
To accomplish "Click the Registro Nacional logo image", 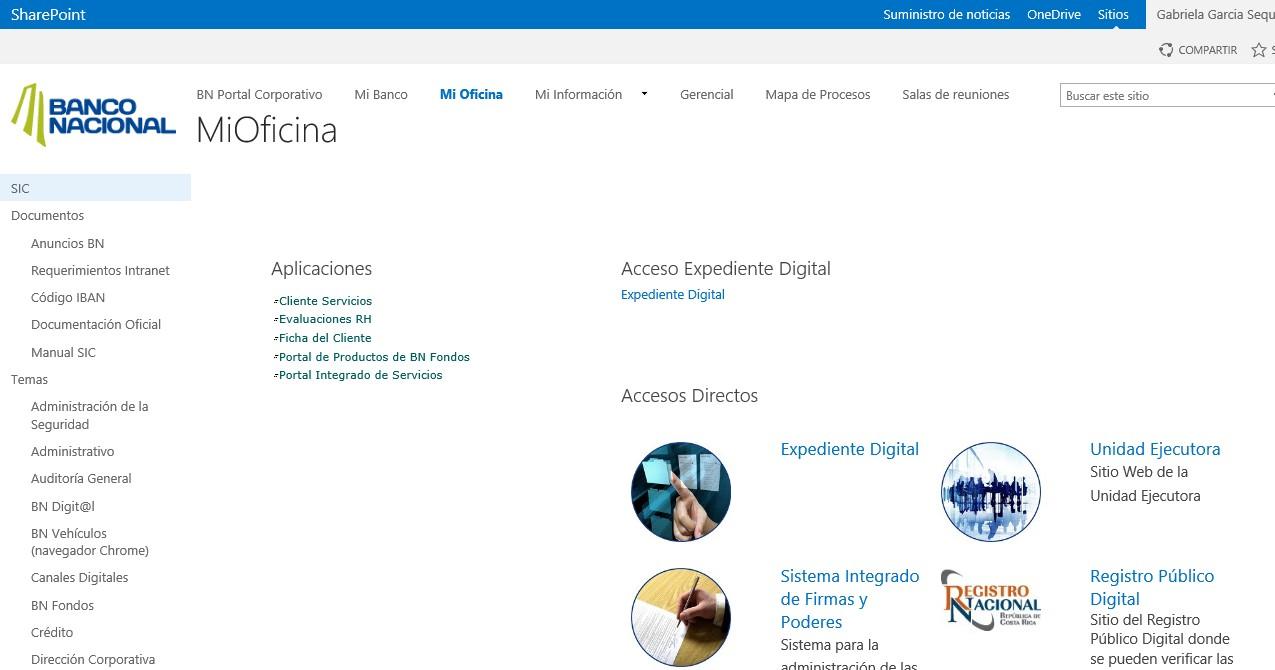I will tap(991, 599).
